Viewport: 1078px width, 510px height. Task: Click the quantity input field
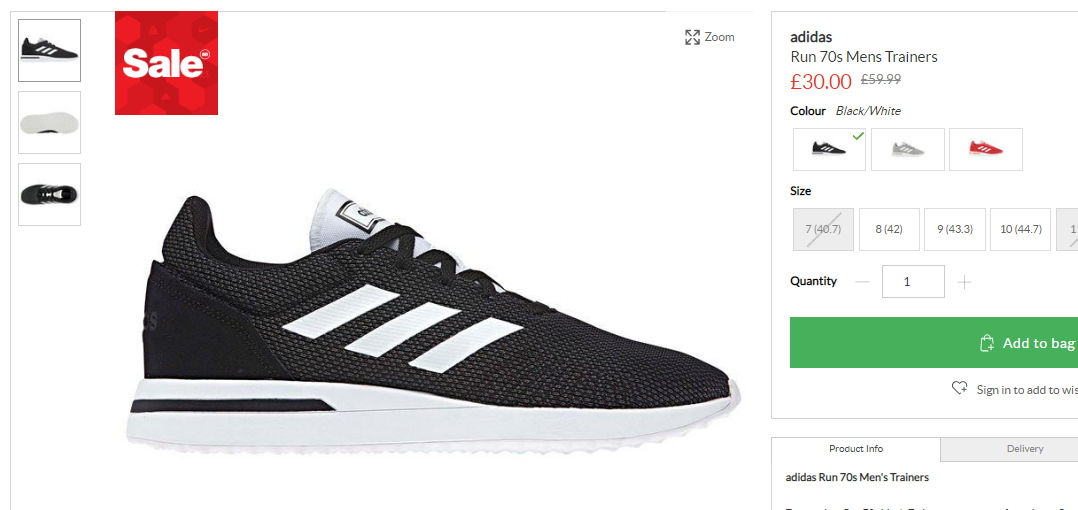pos(913,282)
